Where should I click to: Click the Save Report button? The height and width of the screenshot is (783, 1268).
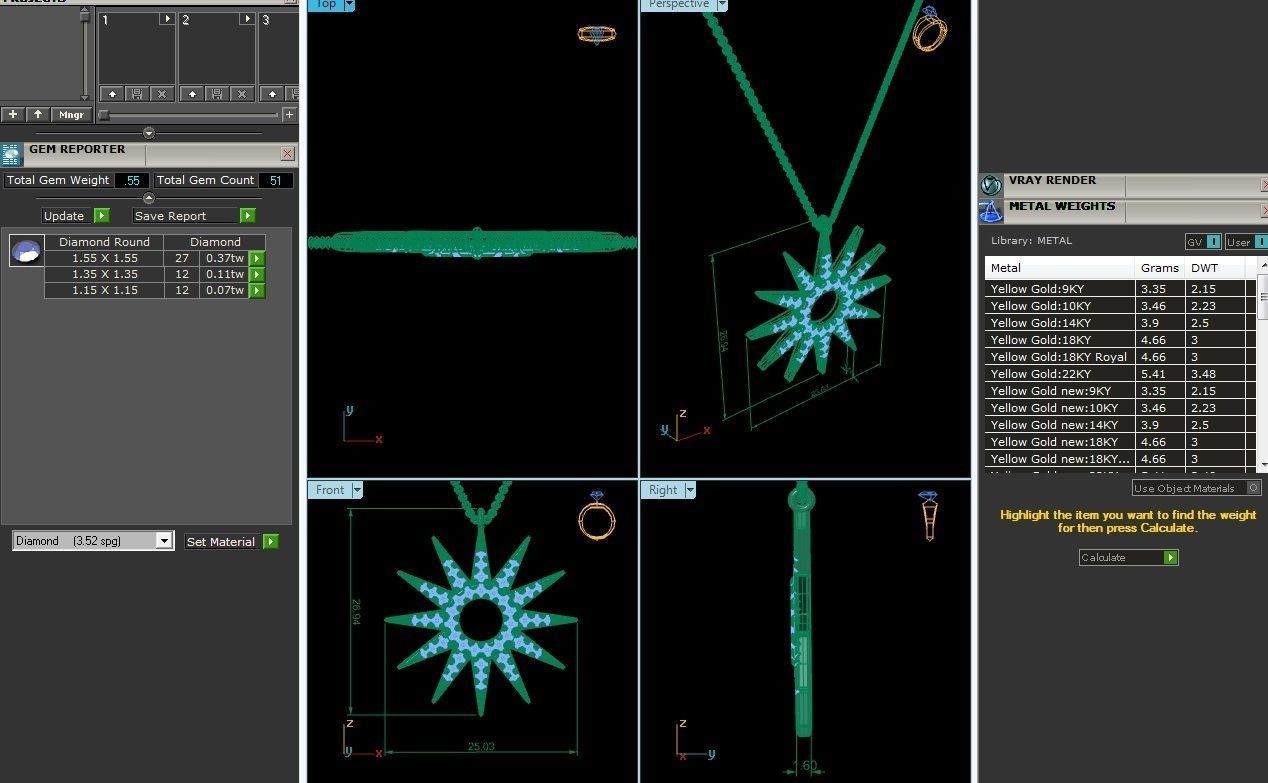pos(194,215)
